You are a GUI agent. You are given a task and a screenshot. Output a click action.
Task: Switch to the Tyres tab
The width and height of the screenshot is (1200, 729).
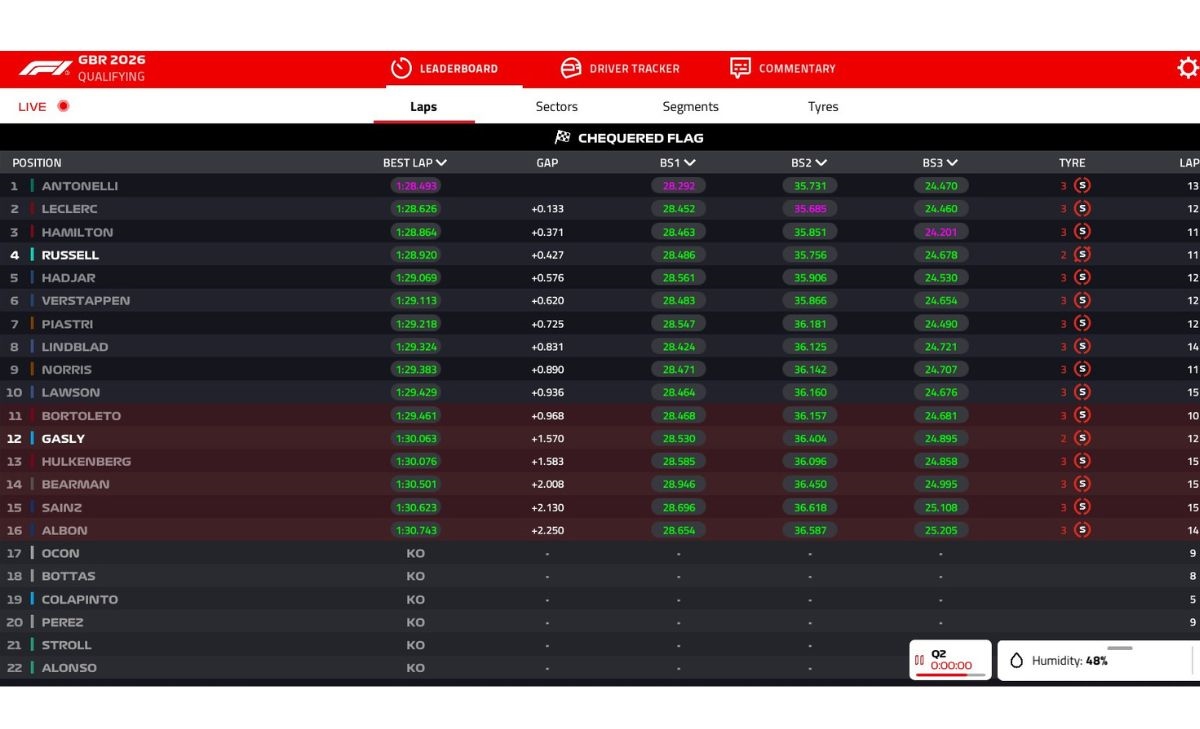point(823,107)
